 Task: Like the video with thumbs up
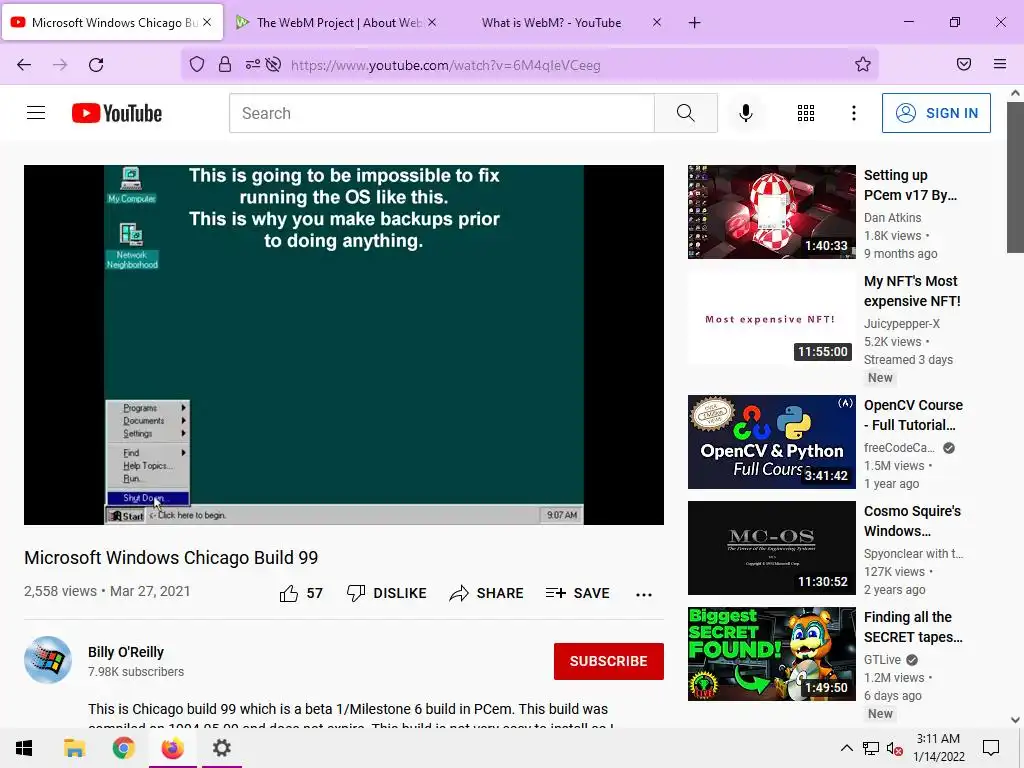pos(301,593)
